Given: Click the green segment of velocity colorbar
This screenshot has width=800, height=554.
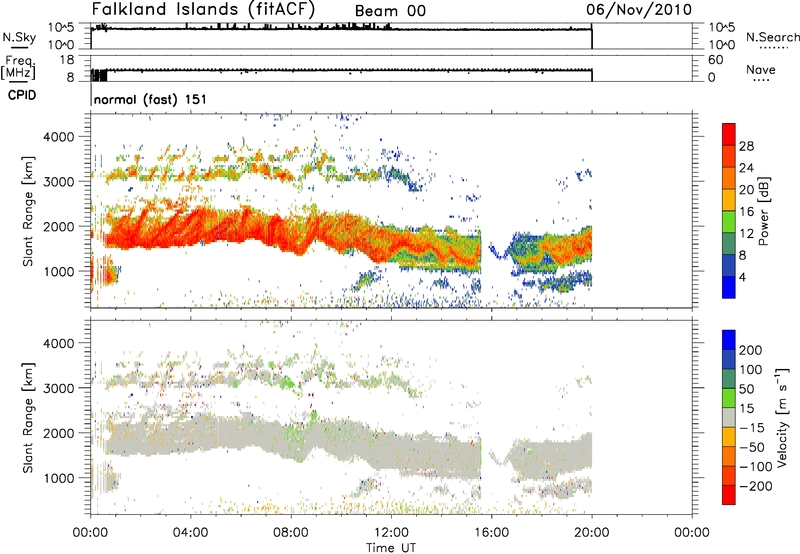Looking at the screenshot, I should coord(729,398).
